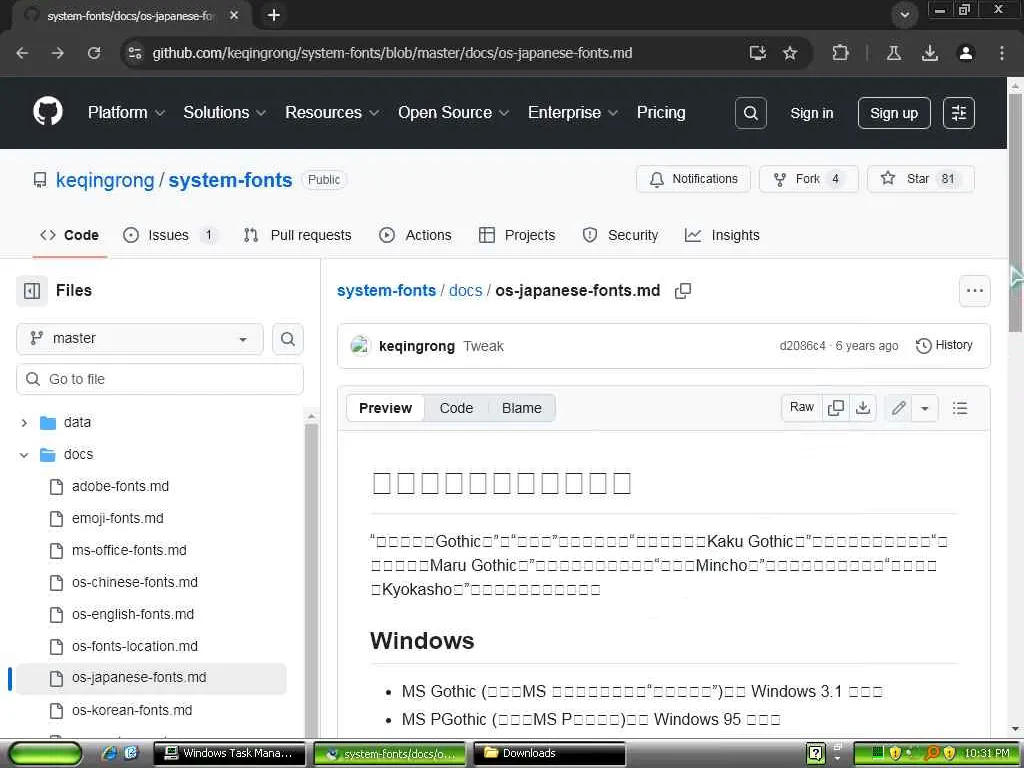Expand the Open Source menu

tap(453, 112)
